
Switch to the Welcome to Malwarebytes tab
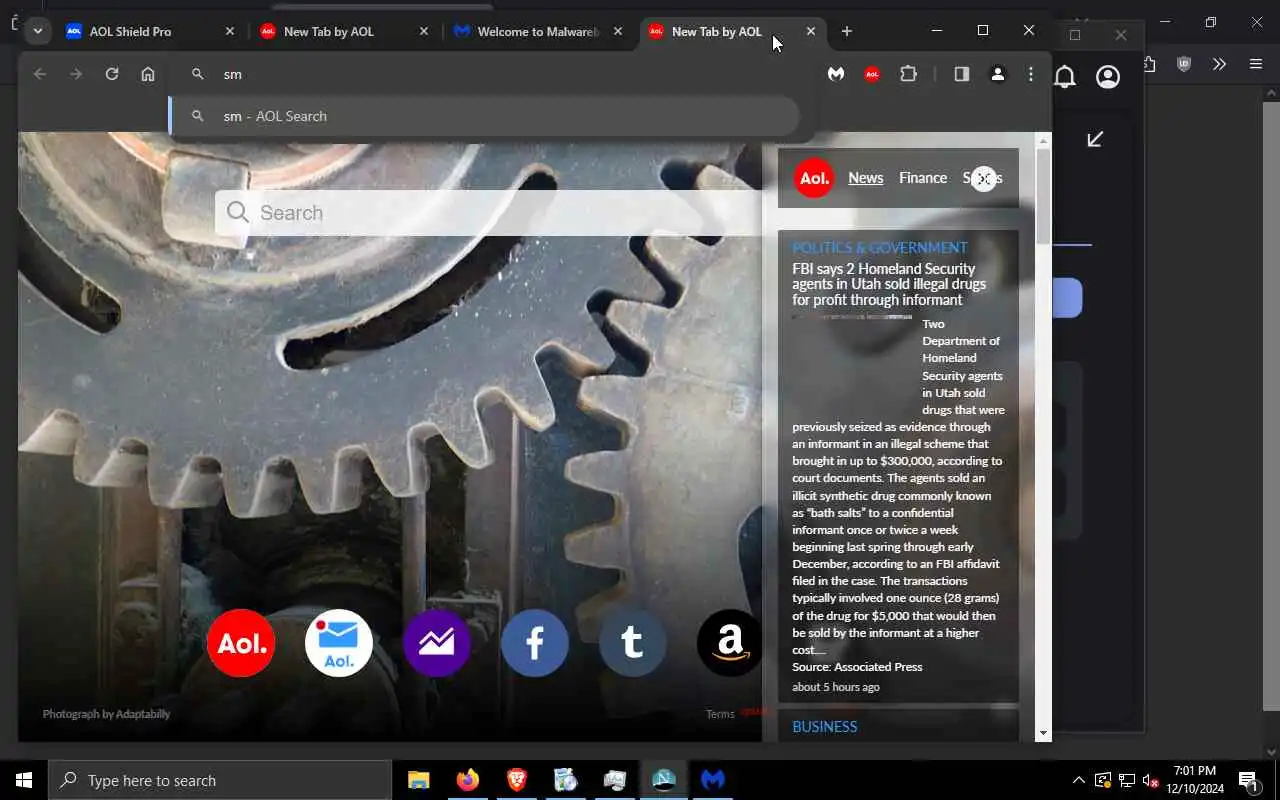pyautogui.click(x=538, y=31)
